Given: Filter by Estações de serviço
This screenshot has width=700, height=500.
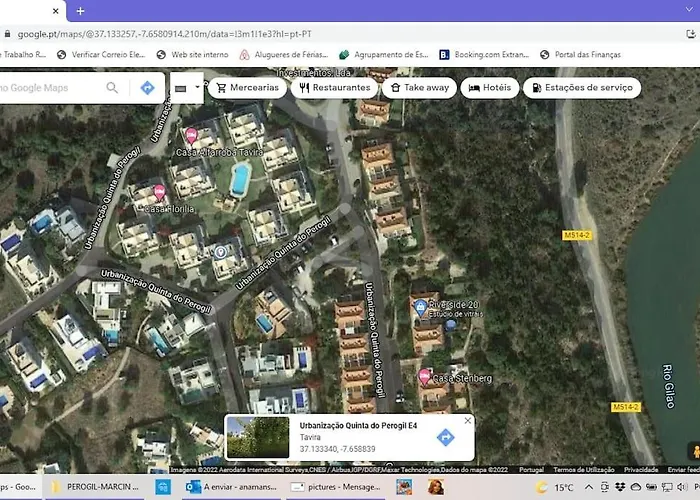Looking at the screenshot, I should (x=582, y=88).
